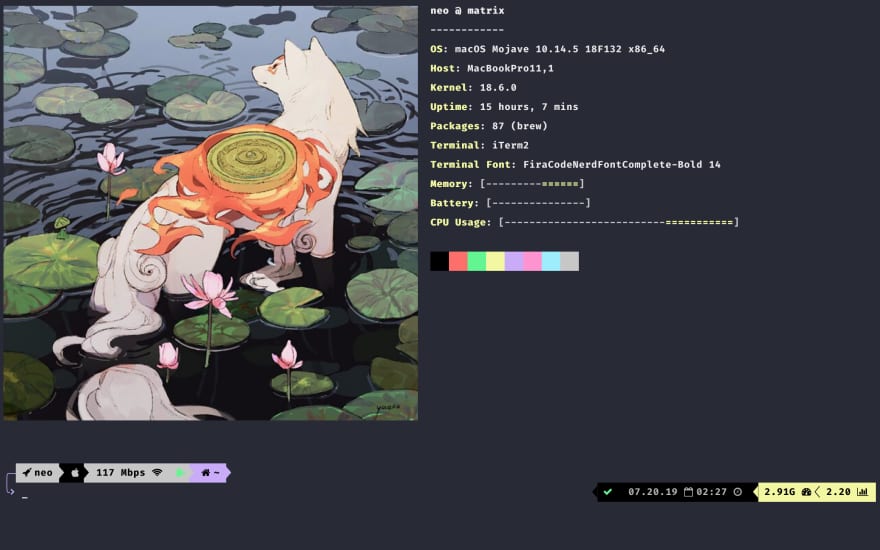Click the 'Kernel:' label
The image size is (880, 550).
click(x=452, y=88)
